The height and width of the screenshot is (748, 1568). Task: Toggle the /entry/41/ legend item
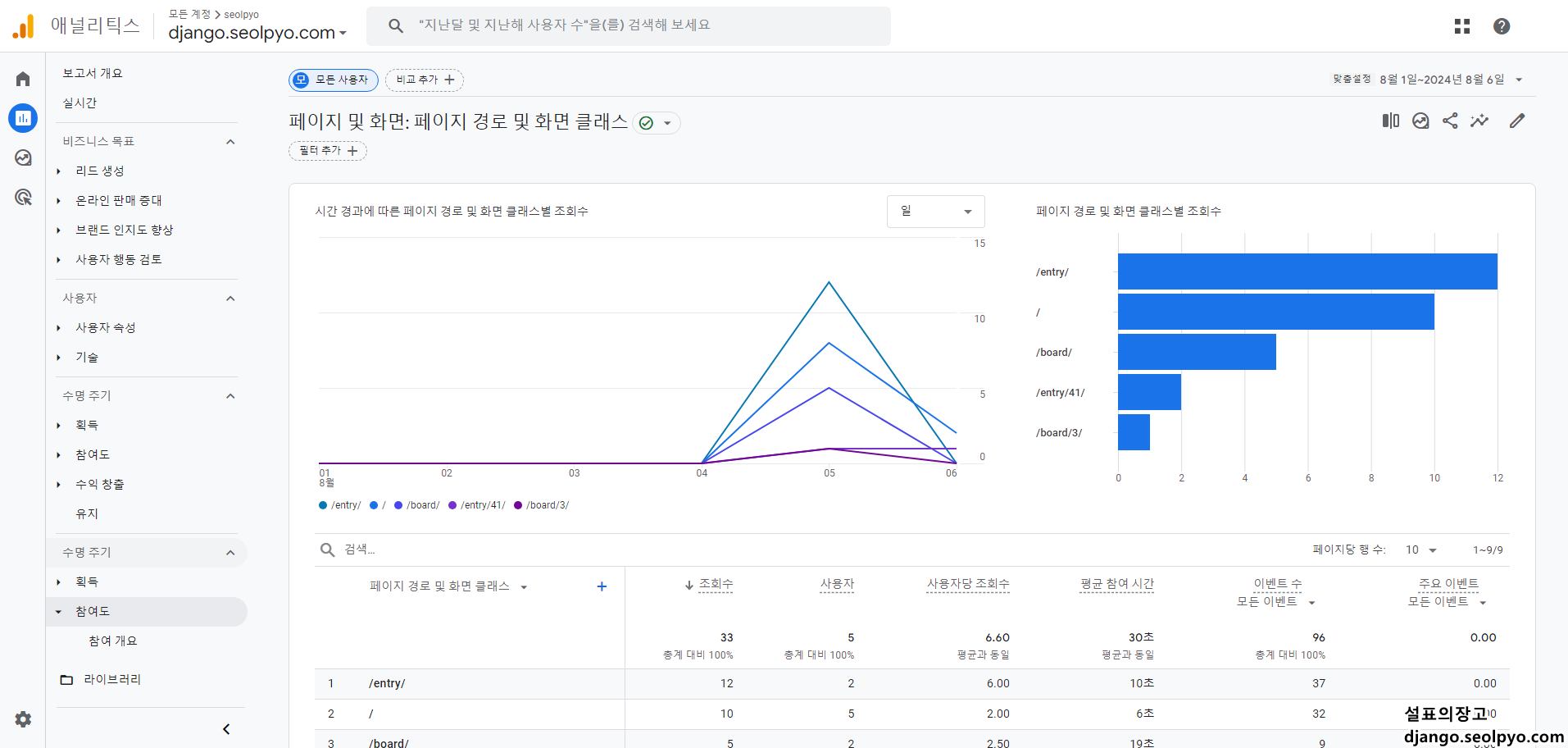(477, 505)
